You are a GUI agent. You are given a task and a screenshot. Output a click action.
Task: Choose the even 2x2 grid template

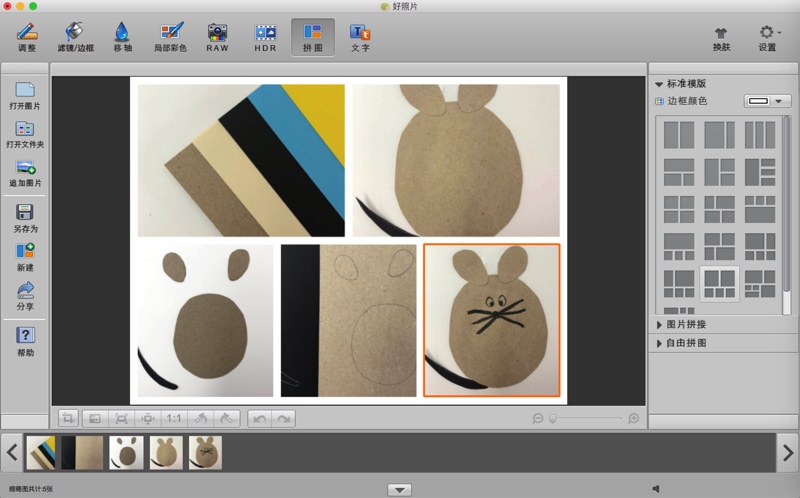pos(679,209)
